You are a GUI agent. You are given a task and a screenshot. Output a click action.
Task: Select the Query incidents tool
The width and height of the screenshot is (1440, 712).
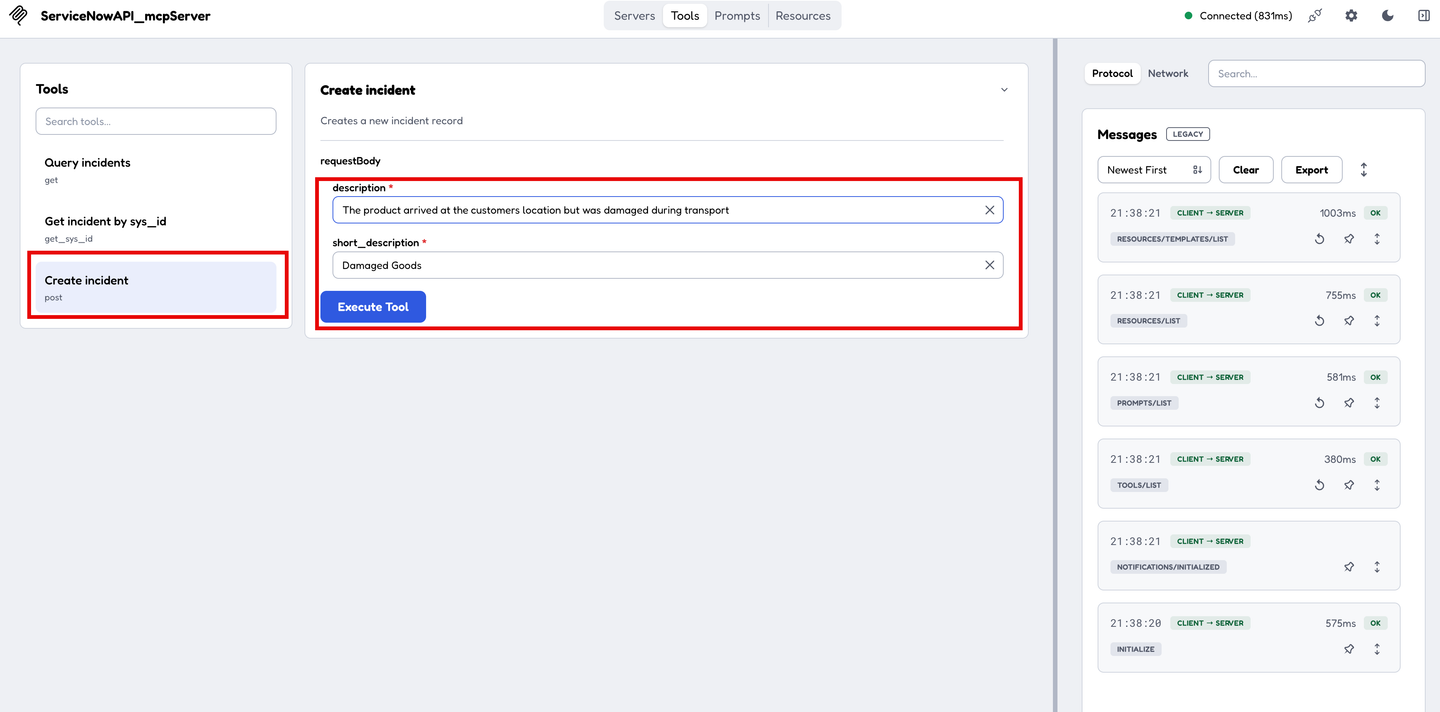(x=156, y=170)
